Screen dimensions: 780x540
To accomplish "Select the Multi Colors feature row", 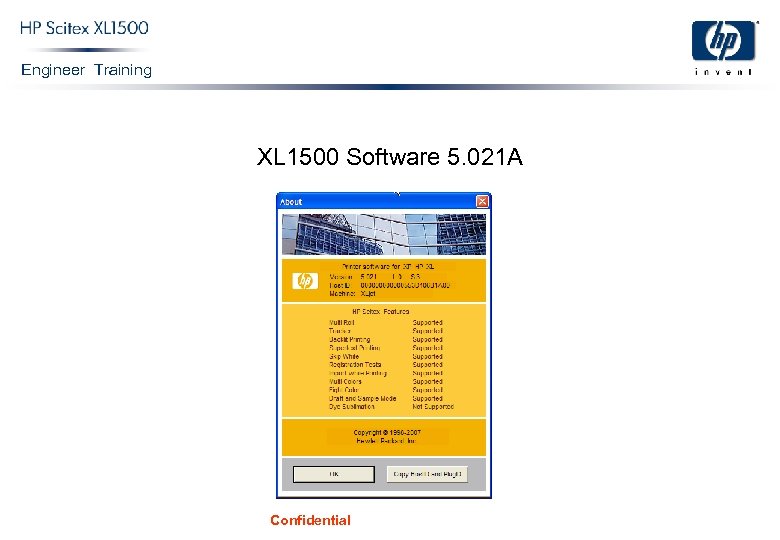I will 386,382.
